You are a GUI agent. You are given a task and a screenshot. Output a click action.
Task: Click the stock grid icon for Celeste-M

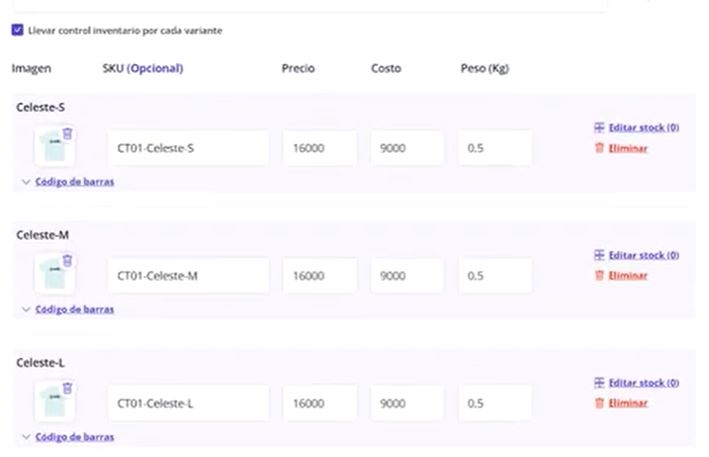click(599, 255)
